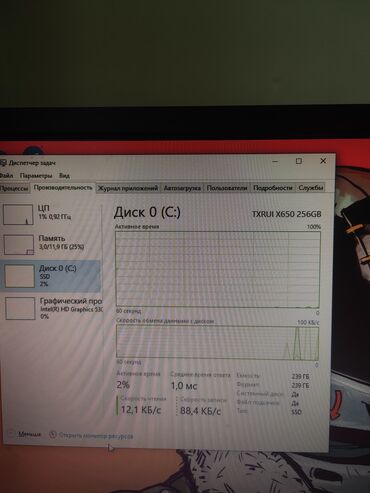The image size is (370, 493).
Task: Click the Память mini graph thumbnail
Action: point(19,244)
